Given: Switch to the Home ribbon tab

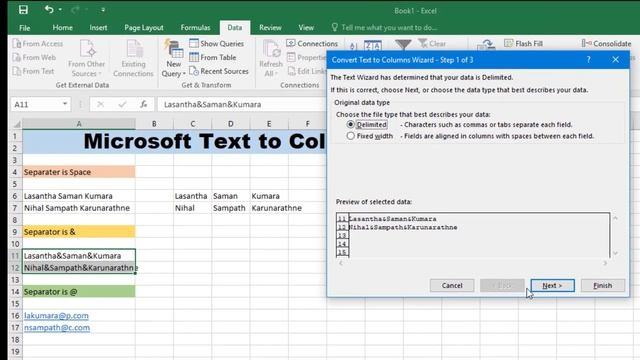Looking at the screenshot, I should 62,28.
